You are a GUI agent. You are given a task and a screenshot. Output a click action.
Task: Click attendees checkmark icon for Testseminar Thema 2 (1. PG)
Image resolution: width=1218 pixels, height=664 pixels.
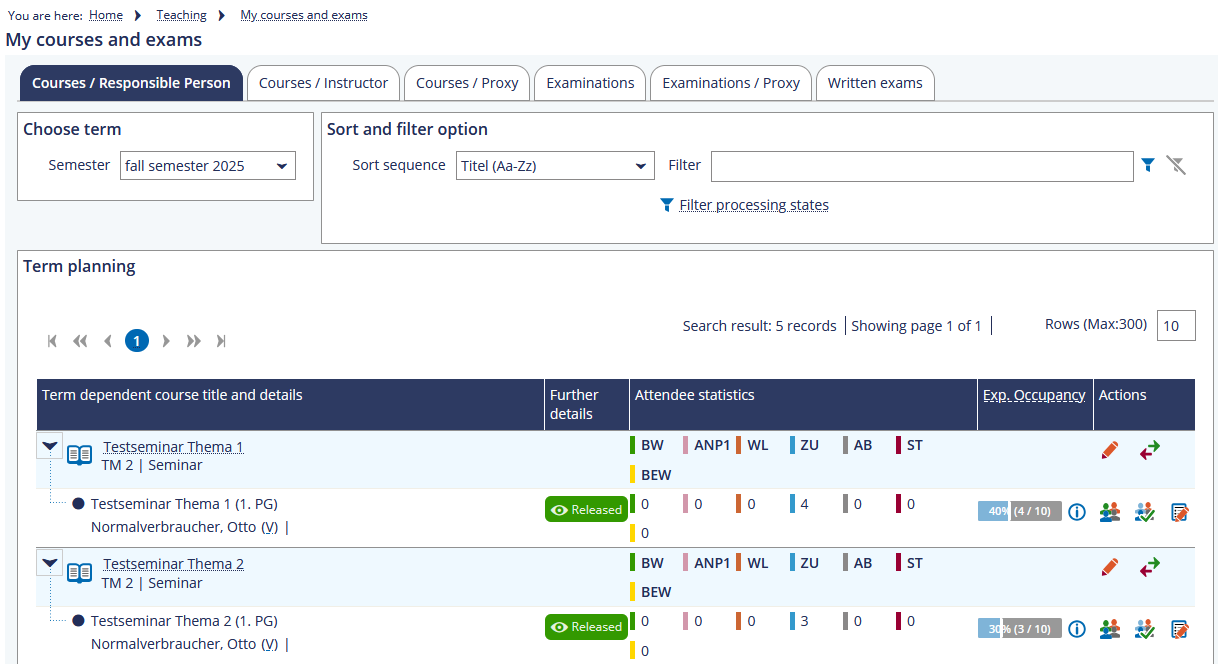point(1145,629)
